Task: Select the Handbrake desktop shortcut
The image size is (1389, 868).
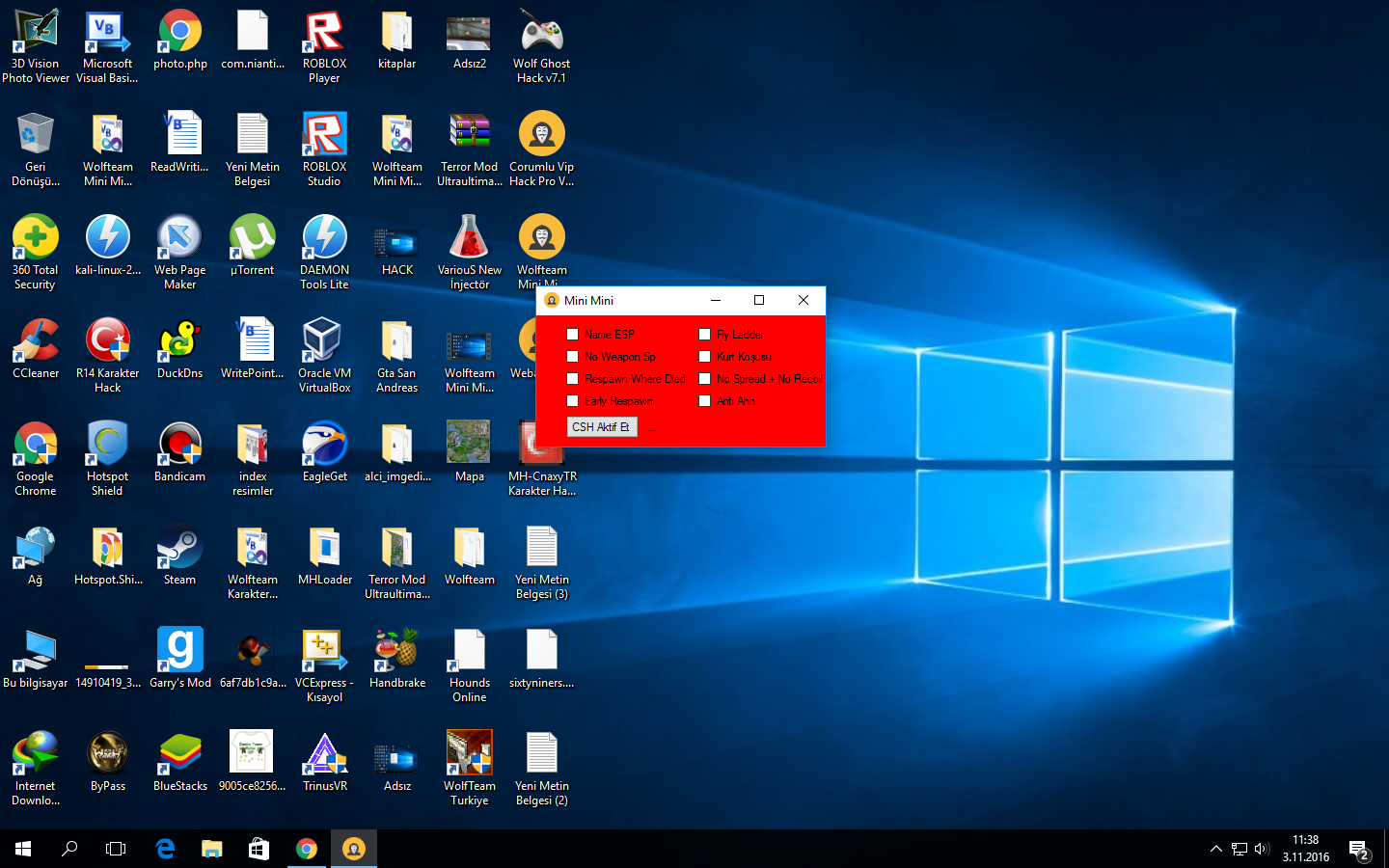Action: (397, 659)
